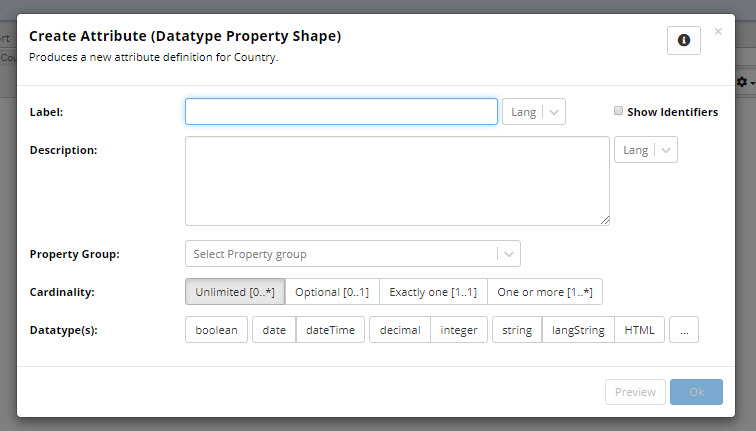Click the Preview button

click(635, 392)
